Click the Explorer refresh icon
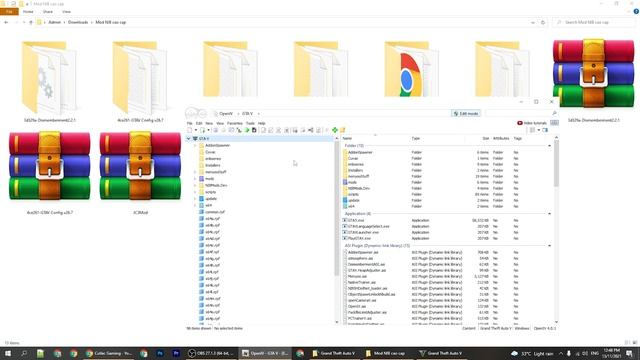This screenshot has width=640, height=360. click(543, 22)
